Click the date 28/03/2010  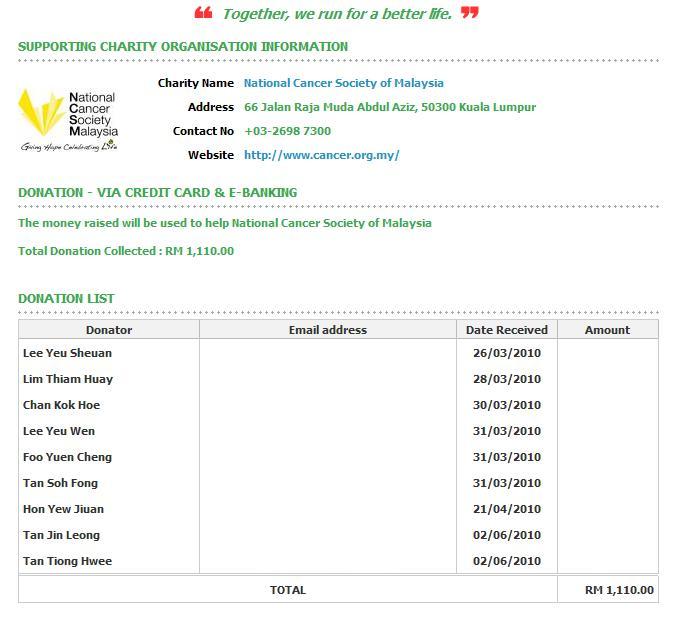[507, 379]
